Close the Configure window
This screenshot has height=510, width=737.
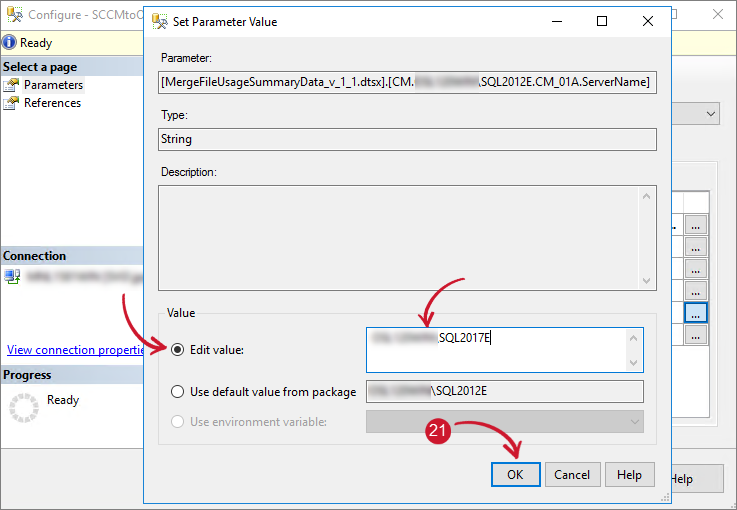718,15
